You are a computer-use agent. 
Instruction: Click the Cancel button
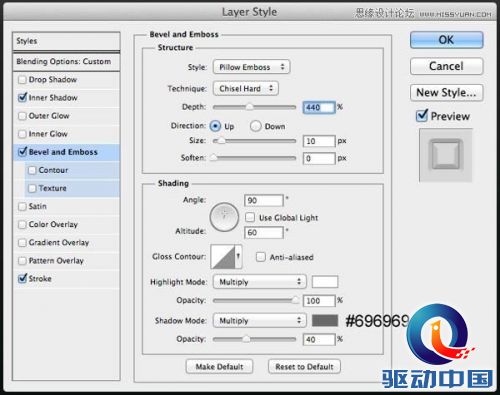pos(446,66)
